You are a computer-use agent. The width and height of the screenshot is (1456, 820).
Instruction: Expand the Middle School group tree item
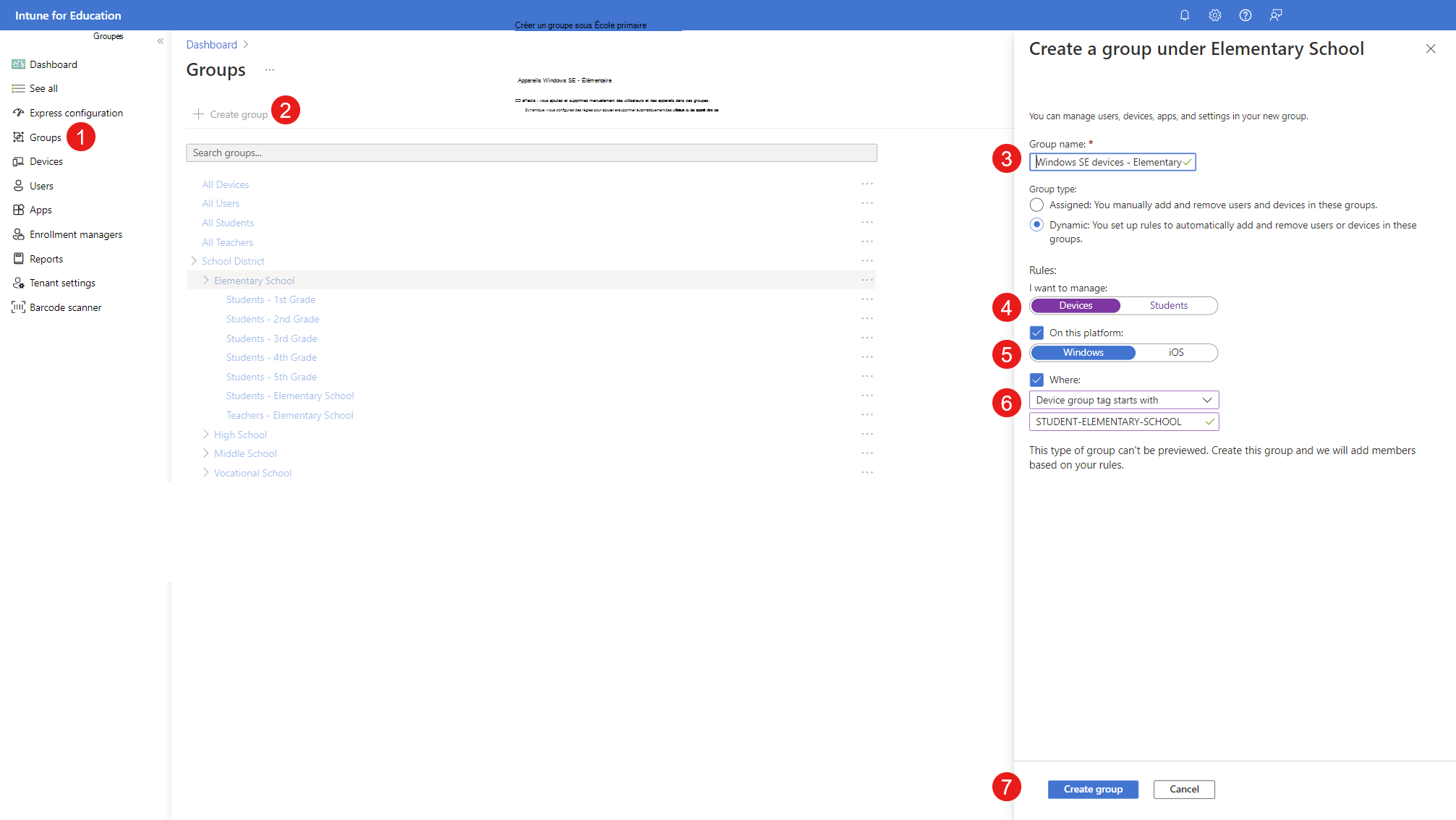[x=205, y=453]
